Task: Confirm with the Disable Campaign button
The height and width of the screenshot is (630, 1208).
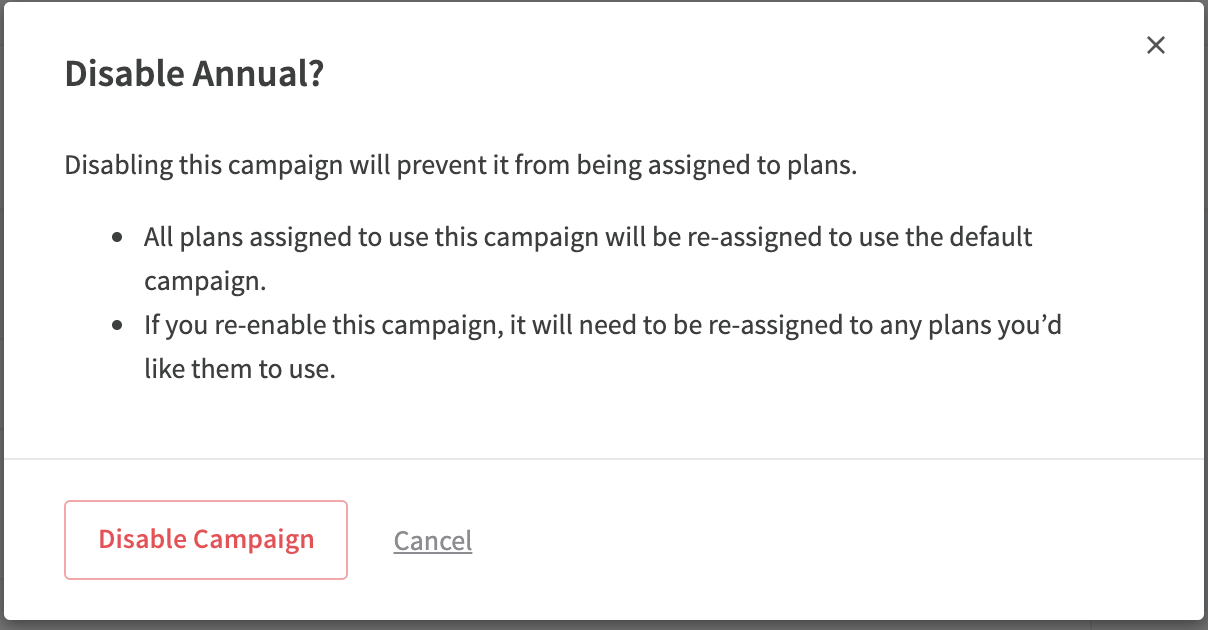Action: click(206, 540)
